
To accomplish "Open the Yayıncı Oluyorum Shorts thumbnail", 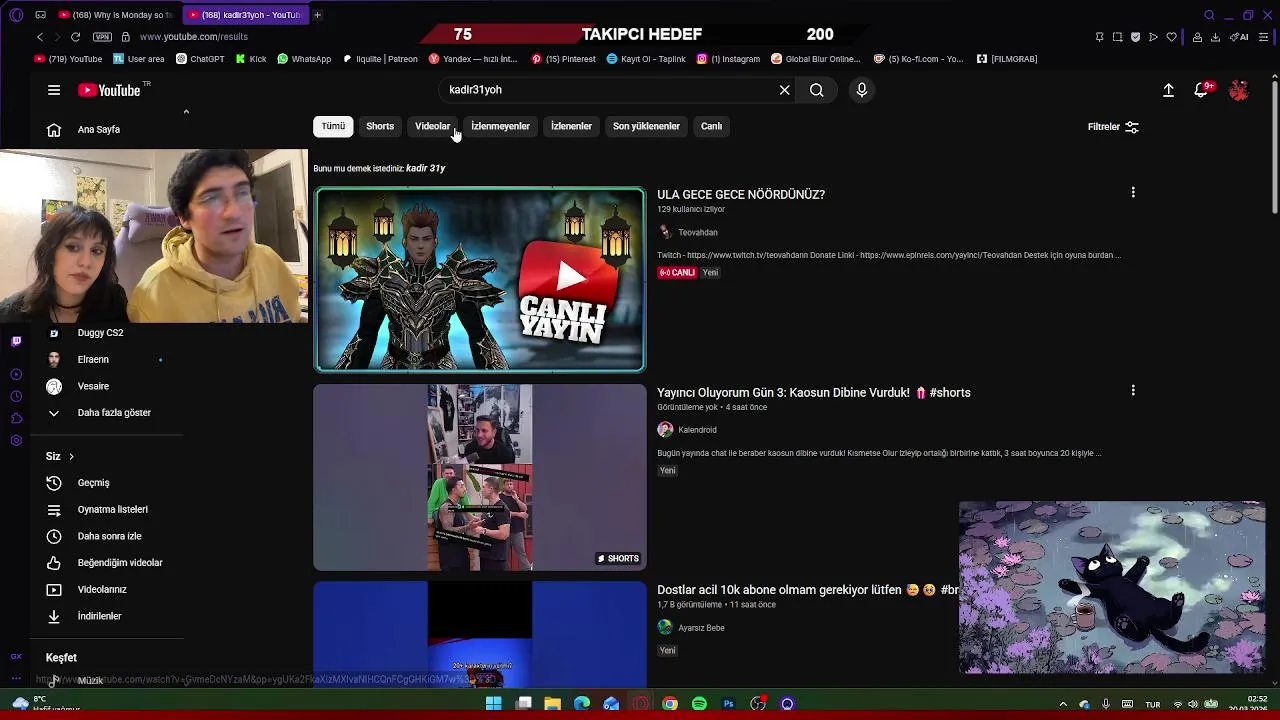I will coord(480,477).
